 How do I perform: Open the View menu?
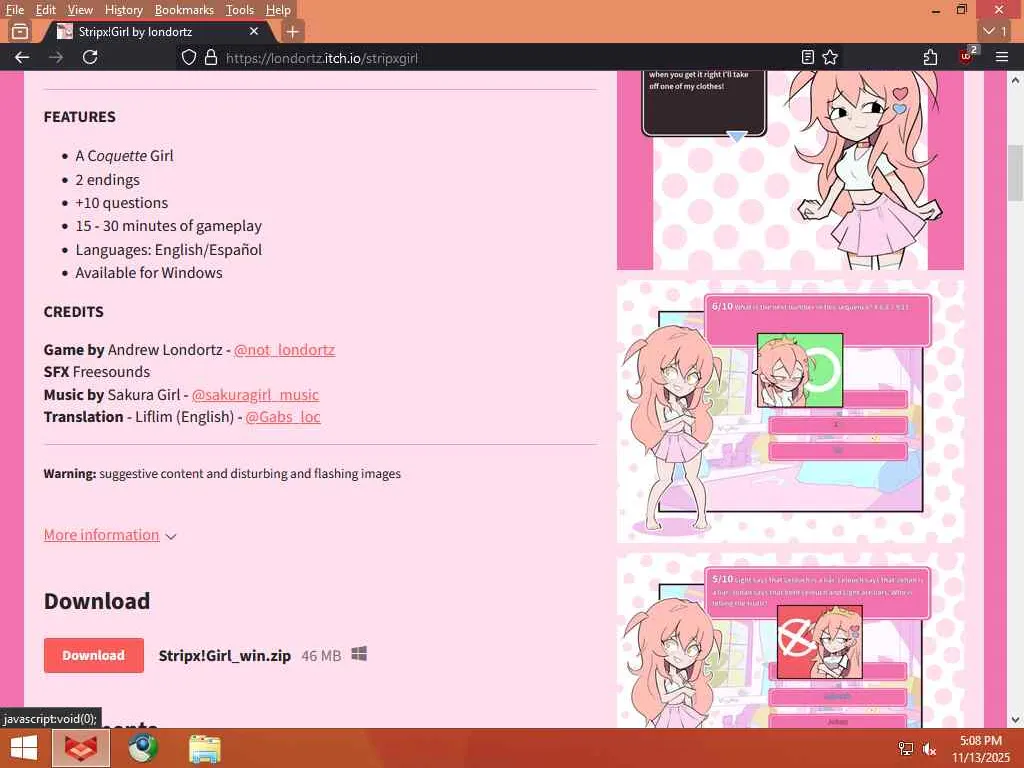click(x=80, y=10)
